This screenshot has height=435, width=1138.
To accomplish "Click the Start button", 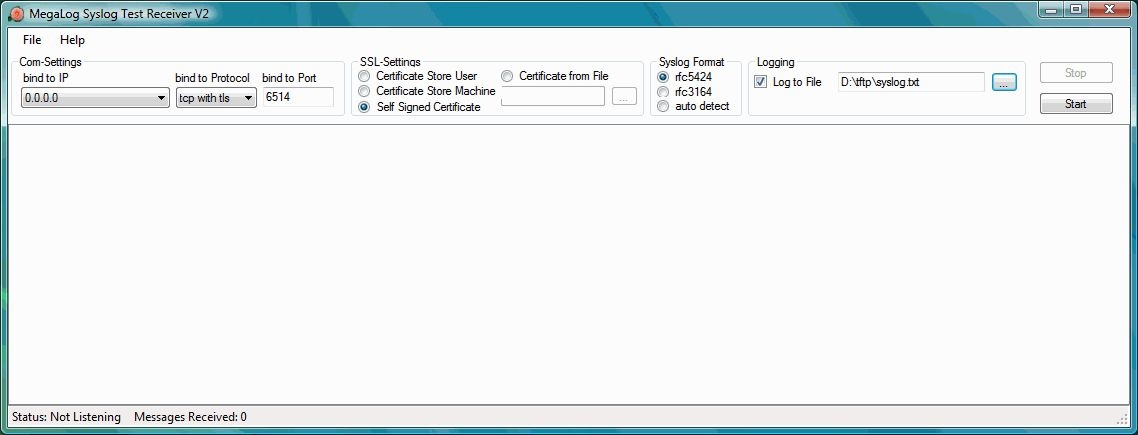I will click(x=1076, y=104).
